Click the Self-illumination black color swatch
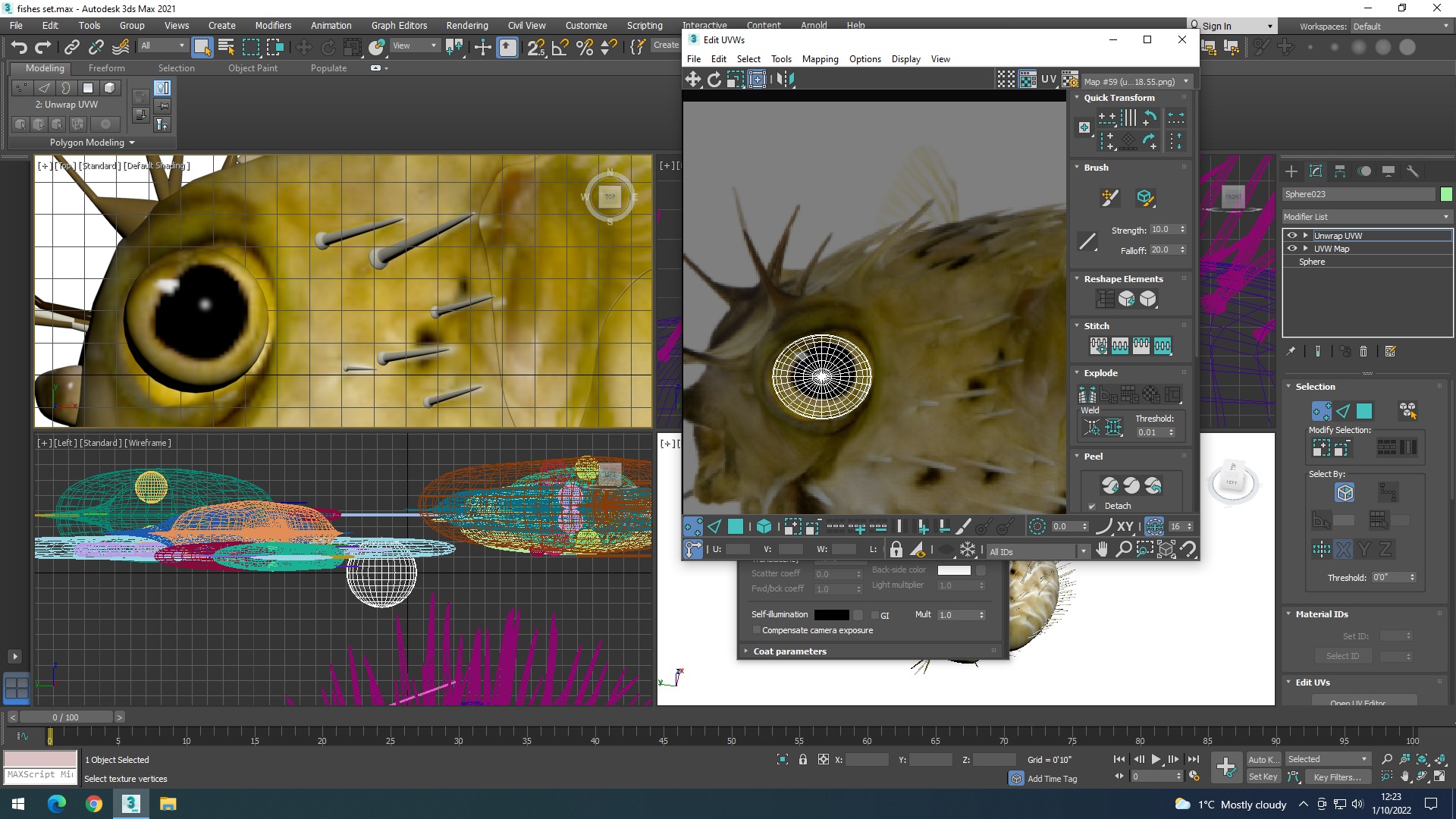This screenshot has width=1456, height=819. tap(831, 615)
